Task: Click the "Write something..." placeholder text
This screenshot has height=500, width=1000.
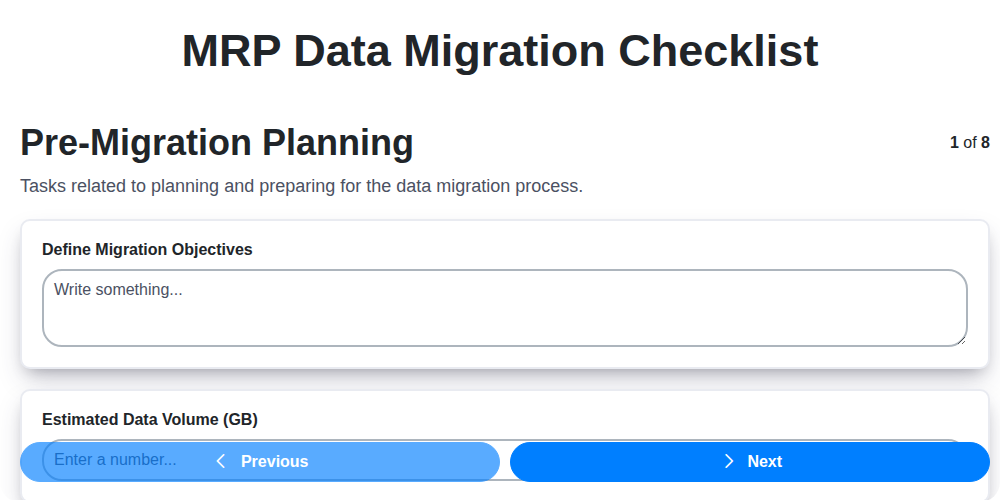Action: 118,290
